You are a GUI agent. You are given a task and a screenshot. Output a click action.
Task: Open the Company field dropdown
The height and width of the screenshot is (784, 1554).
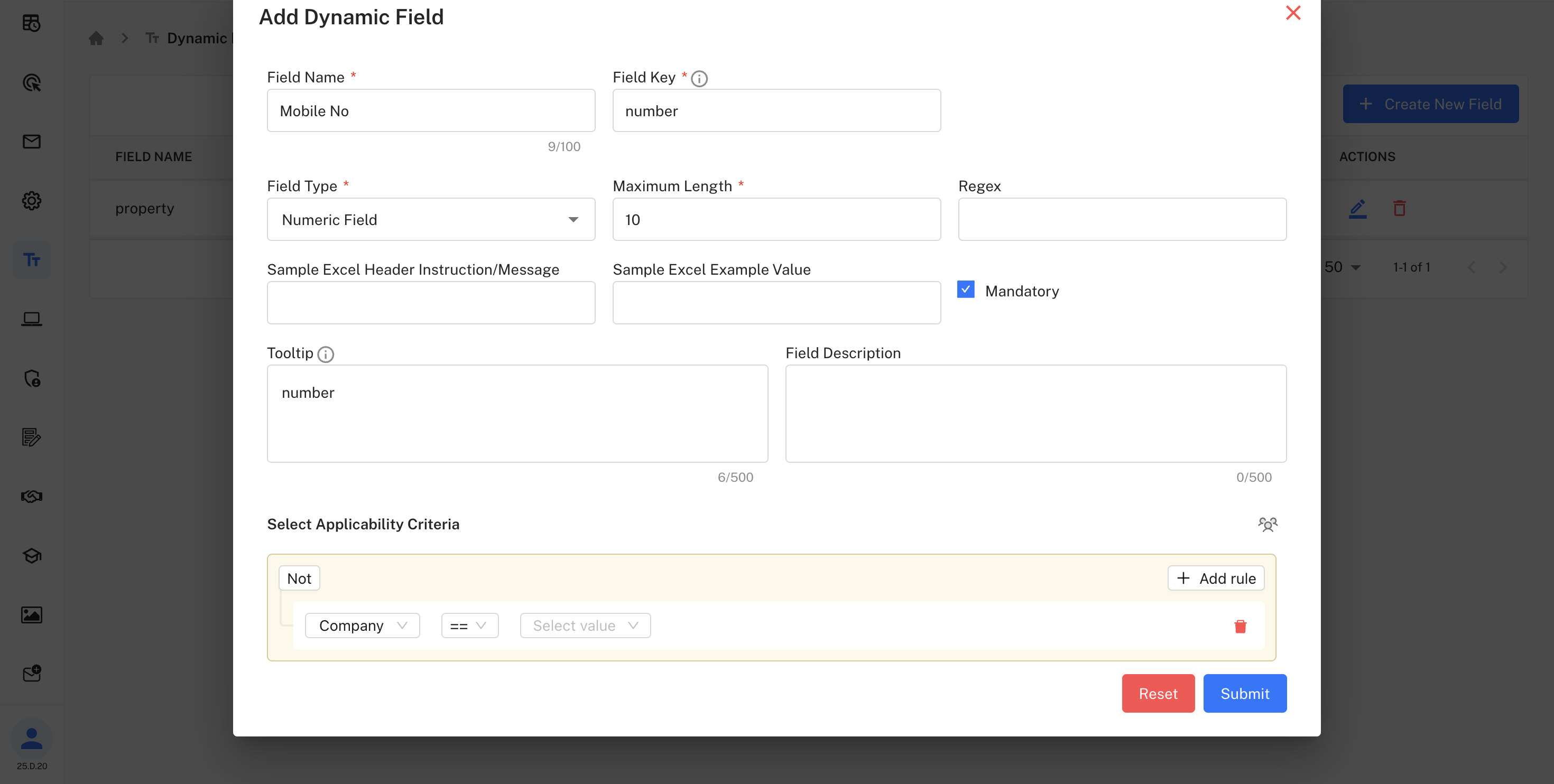coord(362,626)
